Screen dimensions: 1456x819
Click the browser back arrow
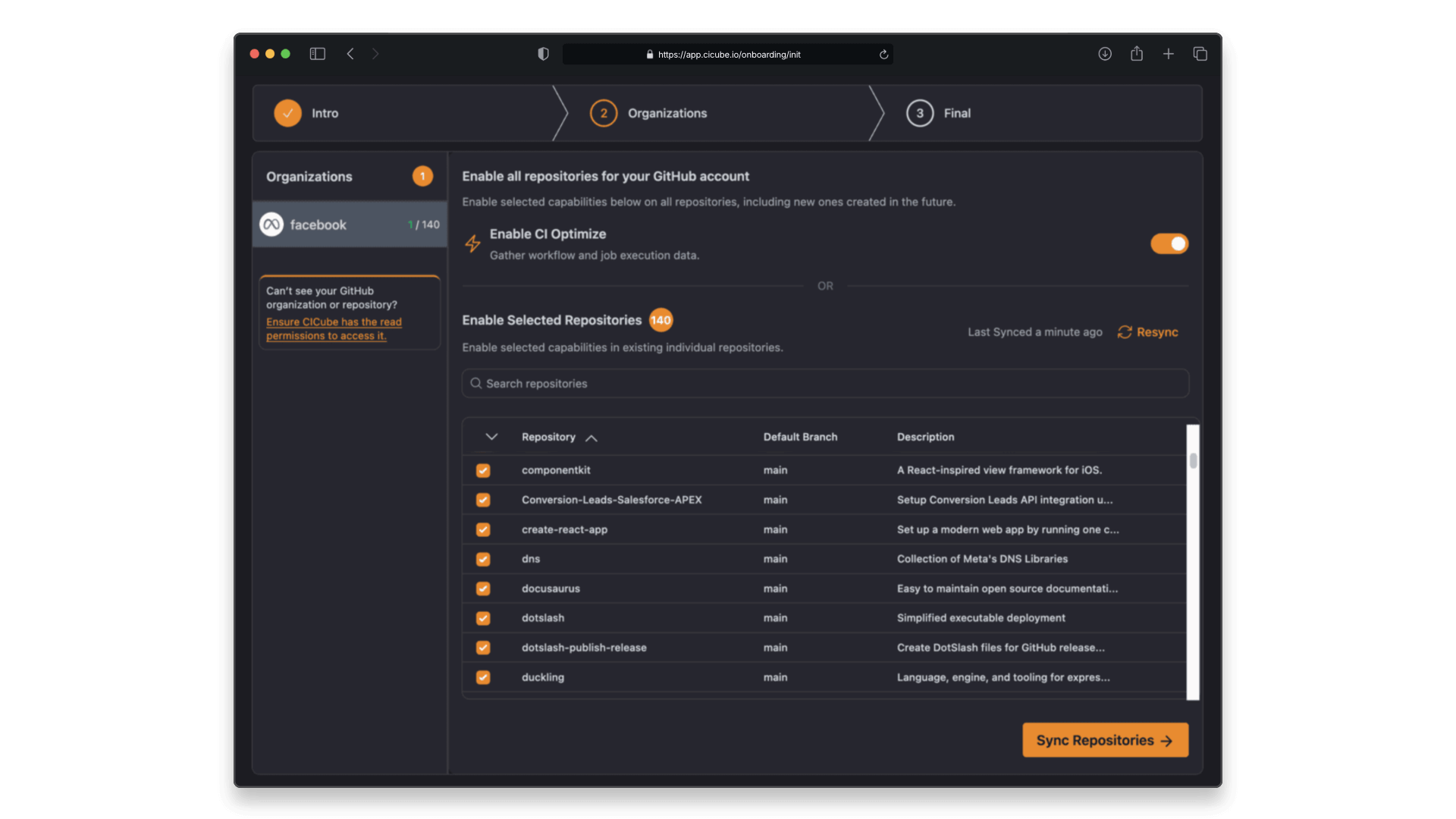click(x=350, y=54)
